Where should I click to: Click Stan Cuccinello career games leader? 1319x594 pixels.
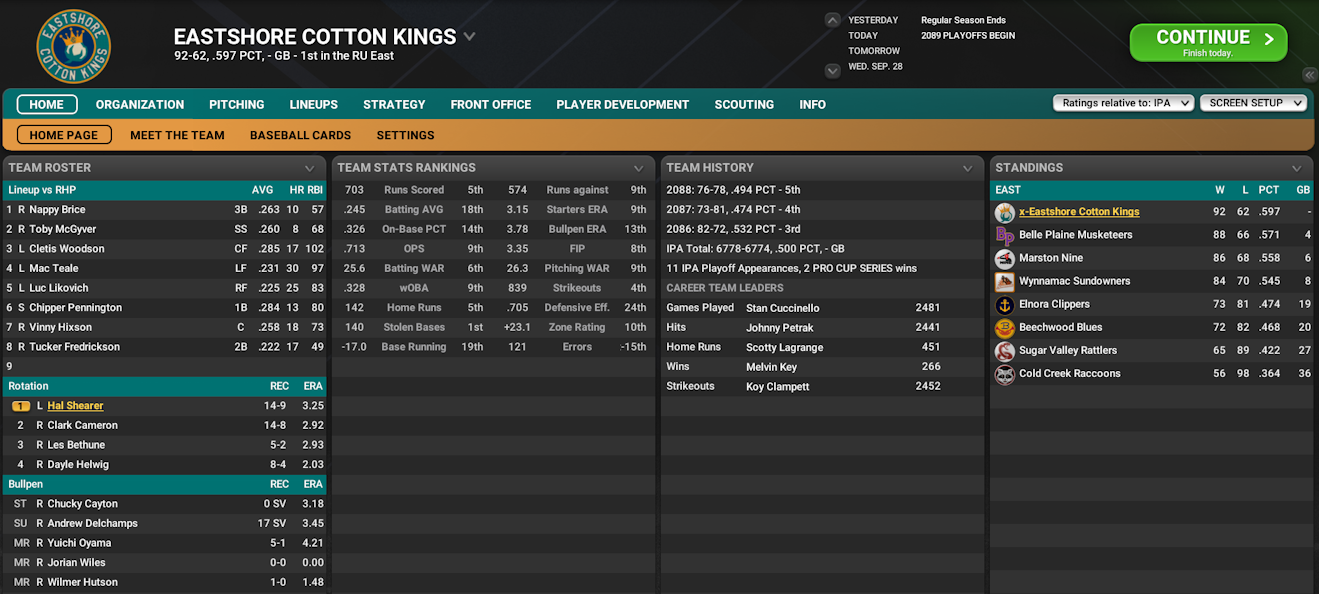tap(783, 308)
